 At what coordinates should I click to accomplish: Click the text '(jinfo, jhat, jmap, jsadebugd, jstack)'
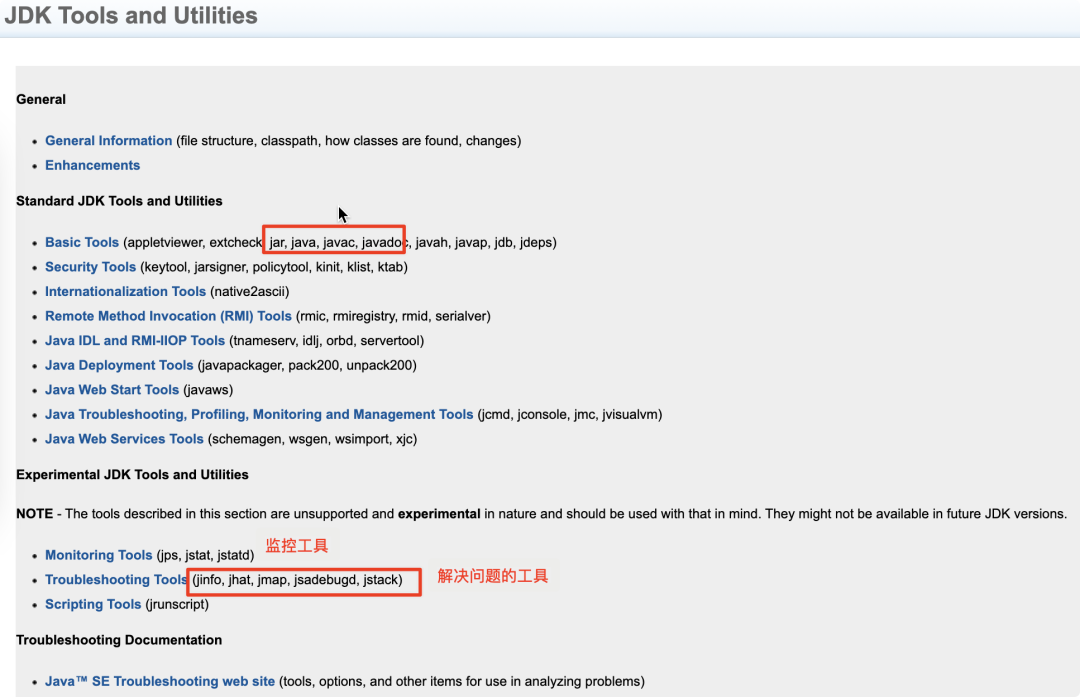pos(297,579)
